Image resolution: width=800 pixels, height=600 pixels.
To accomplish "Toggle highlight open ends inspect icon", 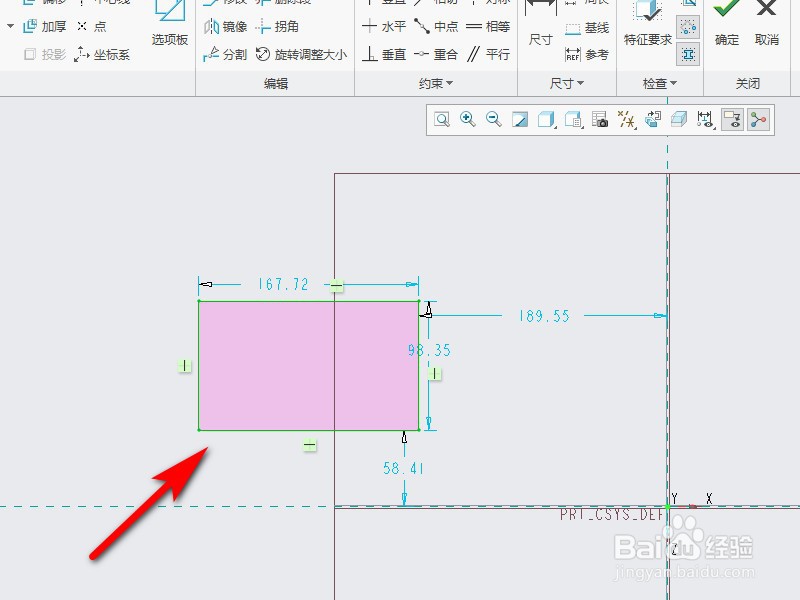I will (x=688, y=27).
